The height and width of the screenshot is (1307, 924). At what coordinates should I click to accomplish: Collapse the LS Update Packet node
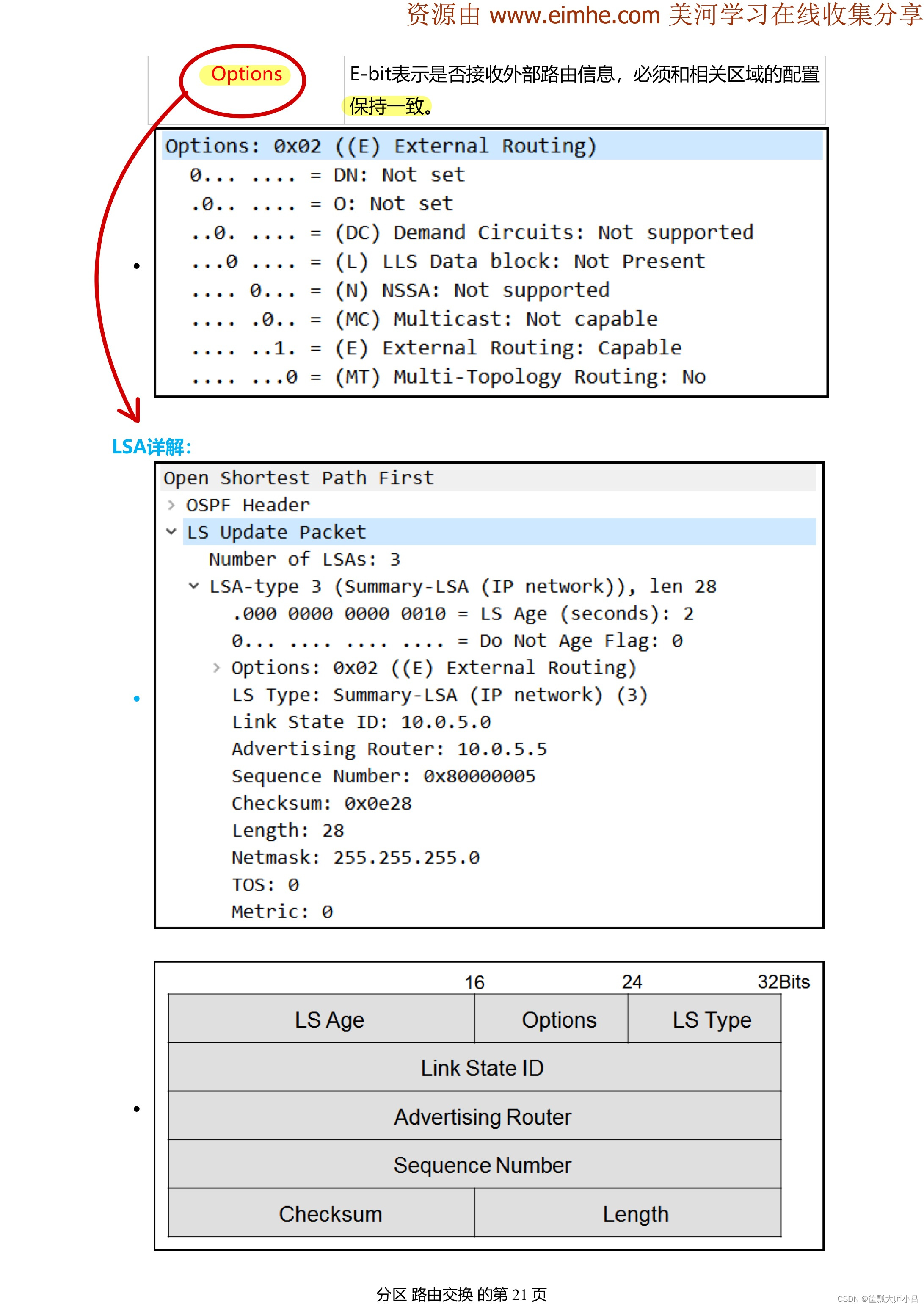coord(171,532)
